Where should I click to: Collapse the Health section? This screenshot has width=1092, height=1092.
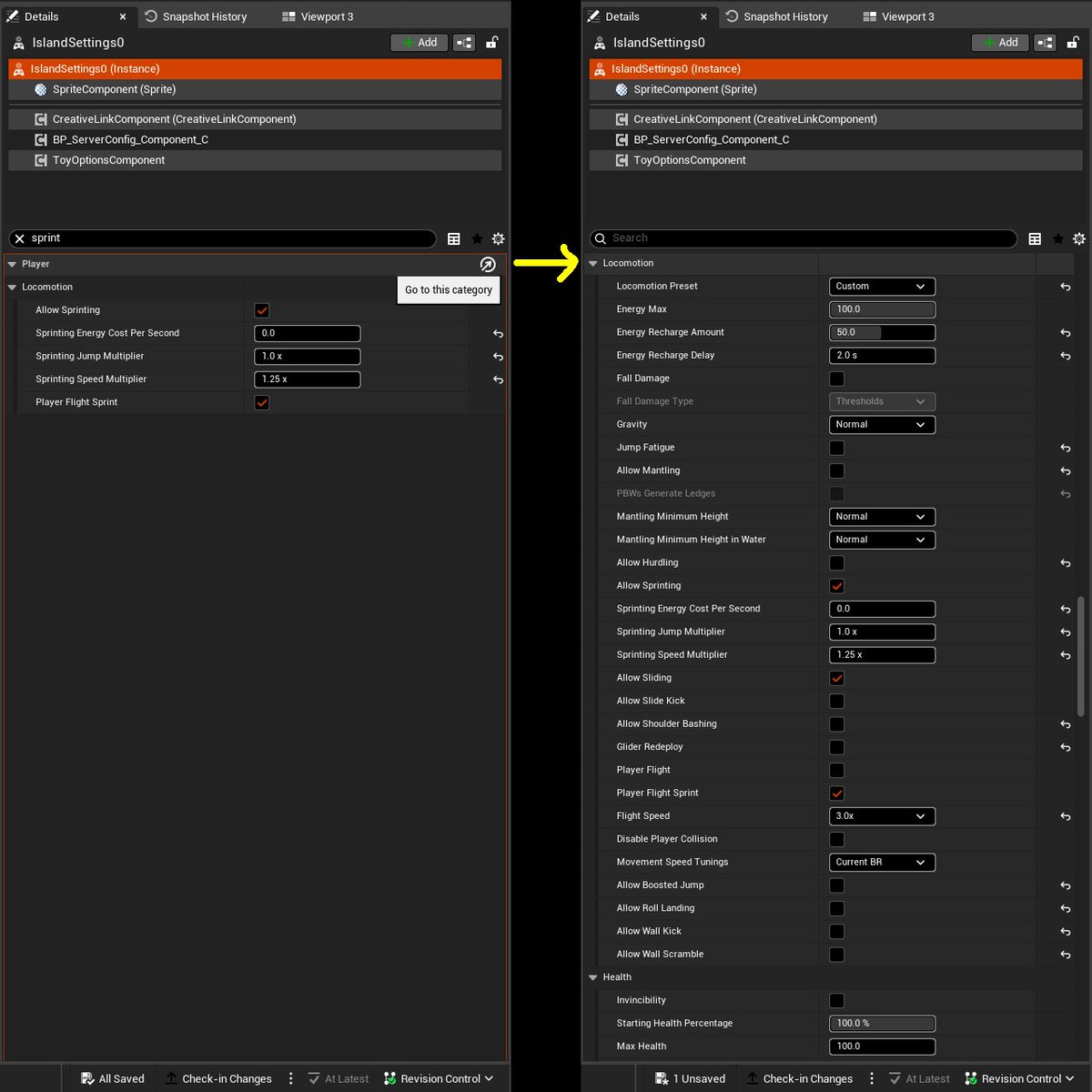click(593, 977)
